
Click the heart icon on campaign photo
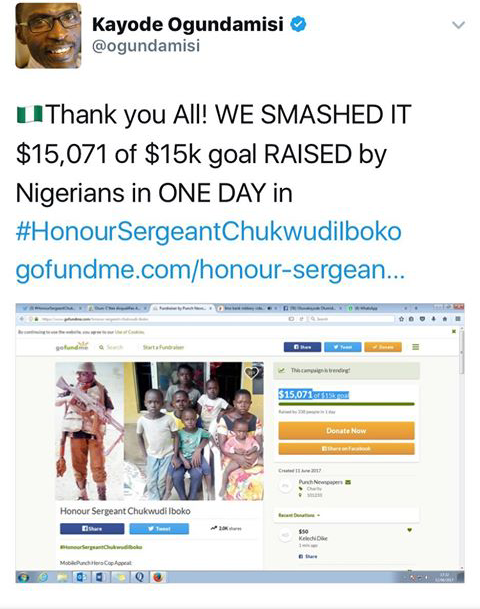tap(252, 373)
